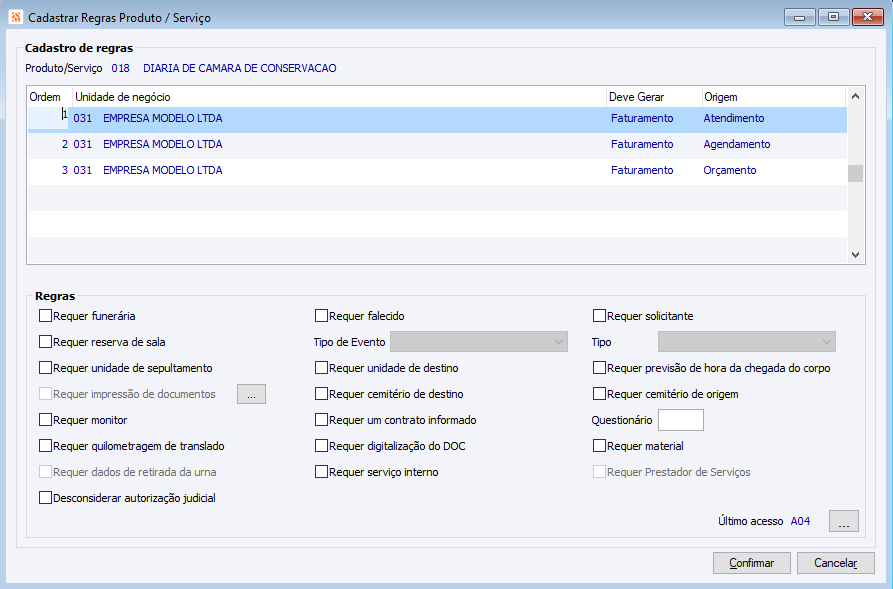This screenshot has width=893, height=589.
Task: Click the application icon in title bar
Action: [16, 17]
